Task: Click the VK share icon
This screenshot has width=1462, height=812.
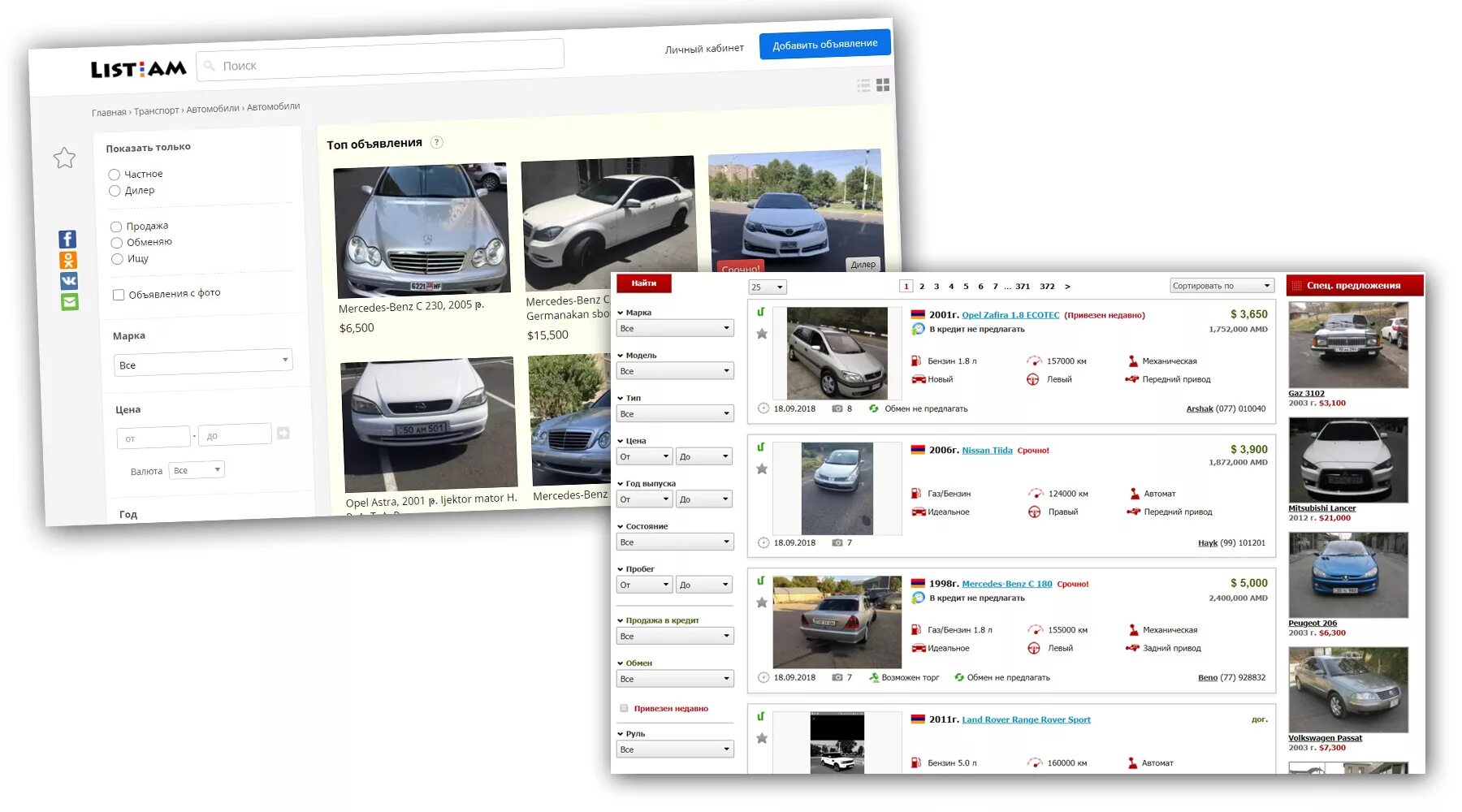Action: pyautogui.click(x=69, y=281)
